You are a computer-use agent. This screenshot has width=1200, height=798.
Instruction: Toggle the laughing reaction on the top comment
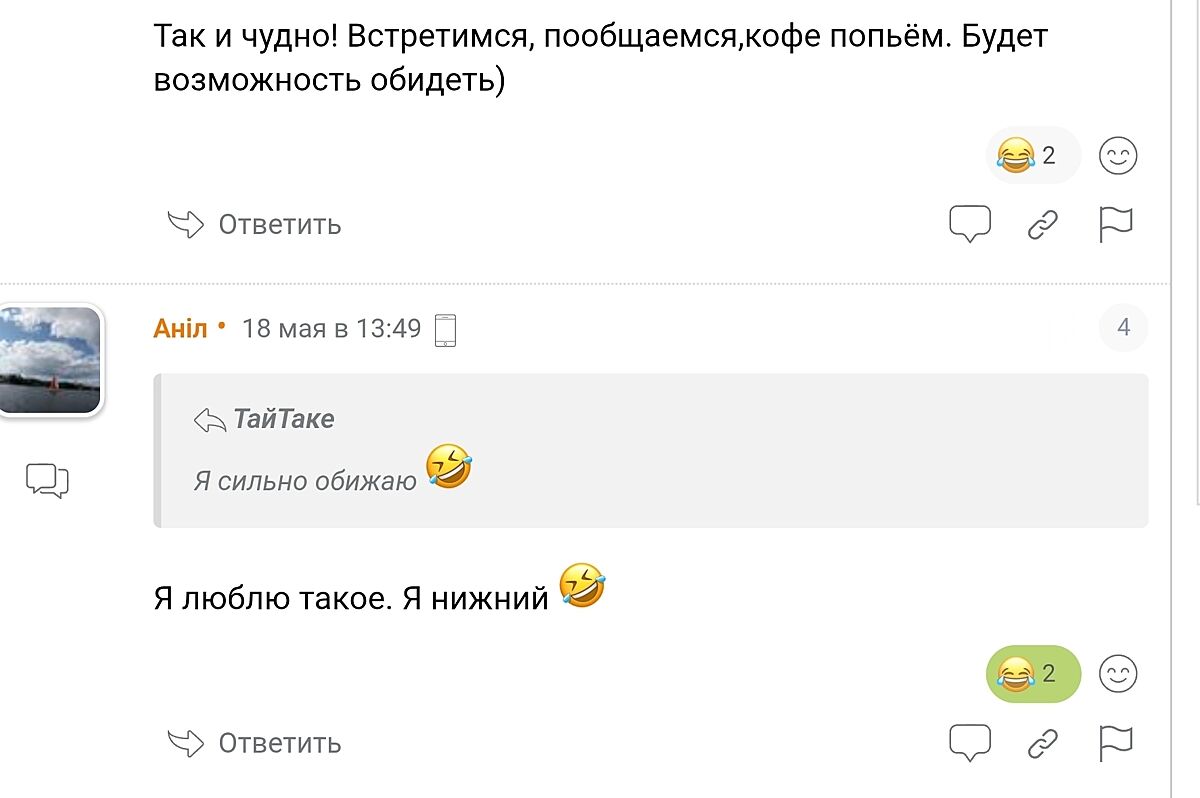coord(1033,156)
